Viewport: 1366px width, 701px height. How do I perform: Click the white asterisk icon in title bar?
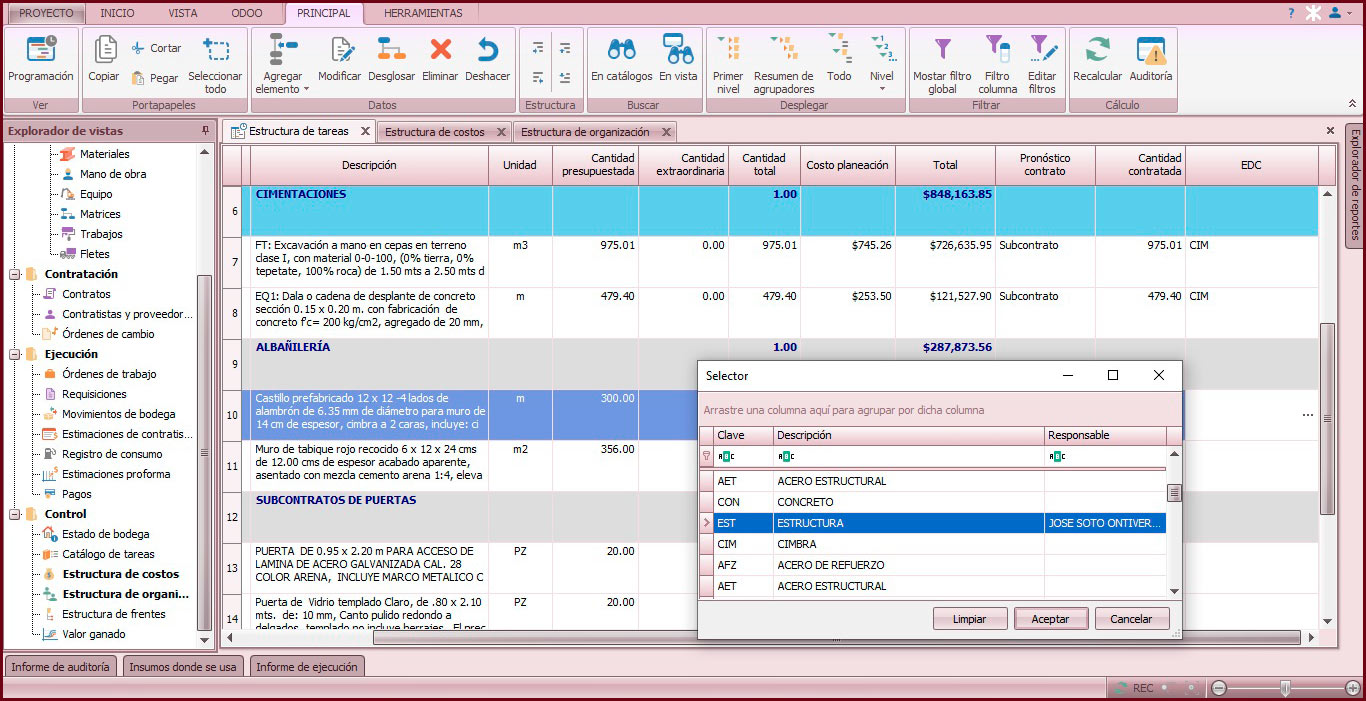coord(1313,13)
